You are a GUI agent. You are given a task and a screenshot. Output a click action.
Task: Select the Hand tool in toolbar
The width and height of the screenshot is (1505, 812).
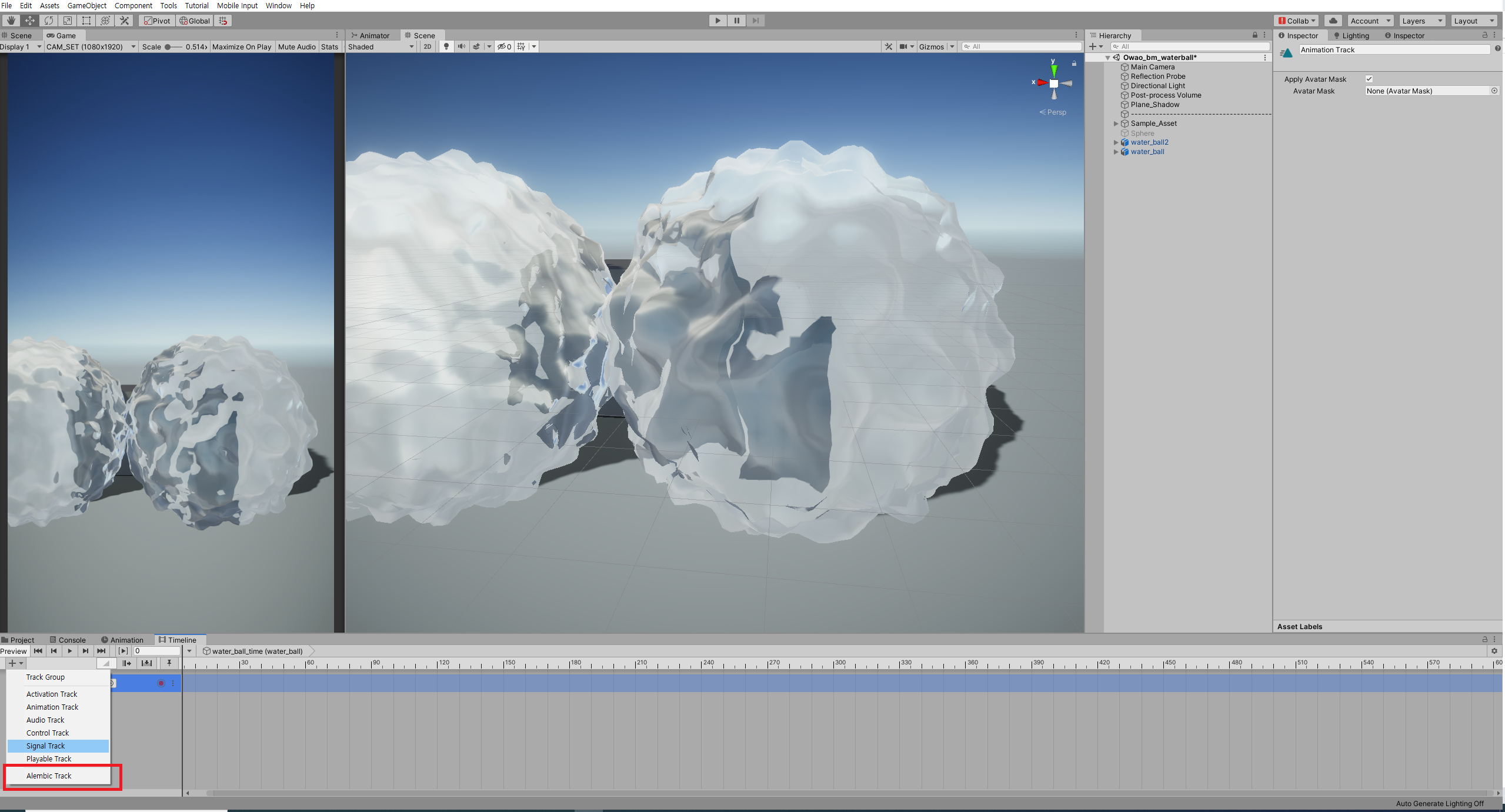click(x=11, y=21)
